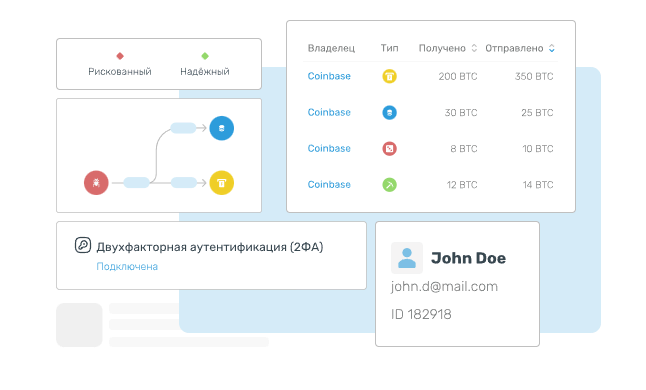Click the pill label before the blue node
646x390 pixels.
(x=183, y=128)
